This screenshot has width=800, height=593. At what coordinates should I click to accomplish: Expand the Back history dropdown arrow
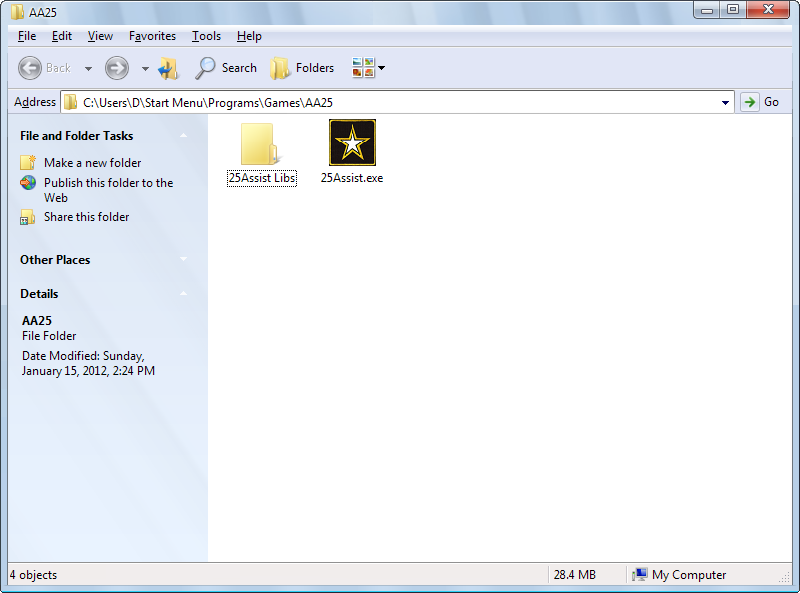(x=88, y=69)
